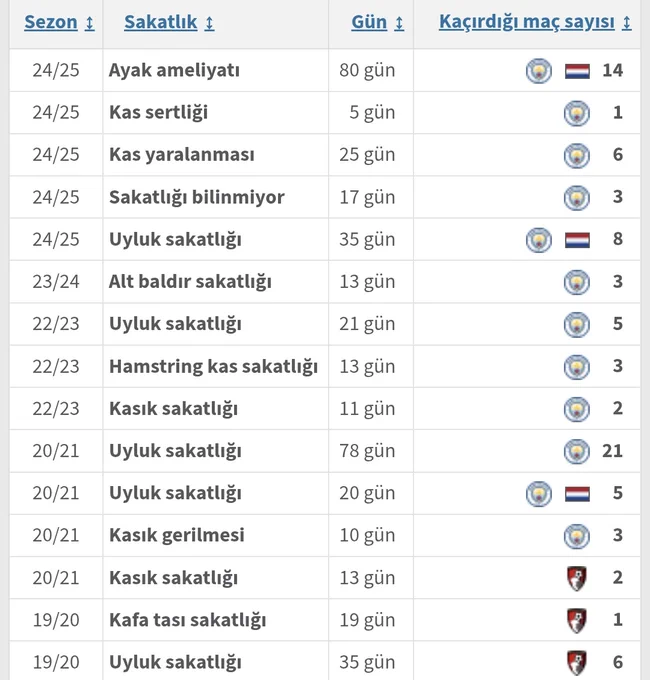Sort table by Sezon column
The width and height of the screenshot is (650, 680).
[x=51, y=22]
